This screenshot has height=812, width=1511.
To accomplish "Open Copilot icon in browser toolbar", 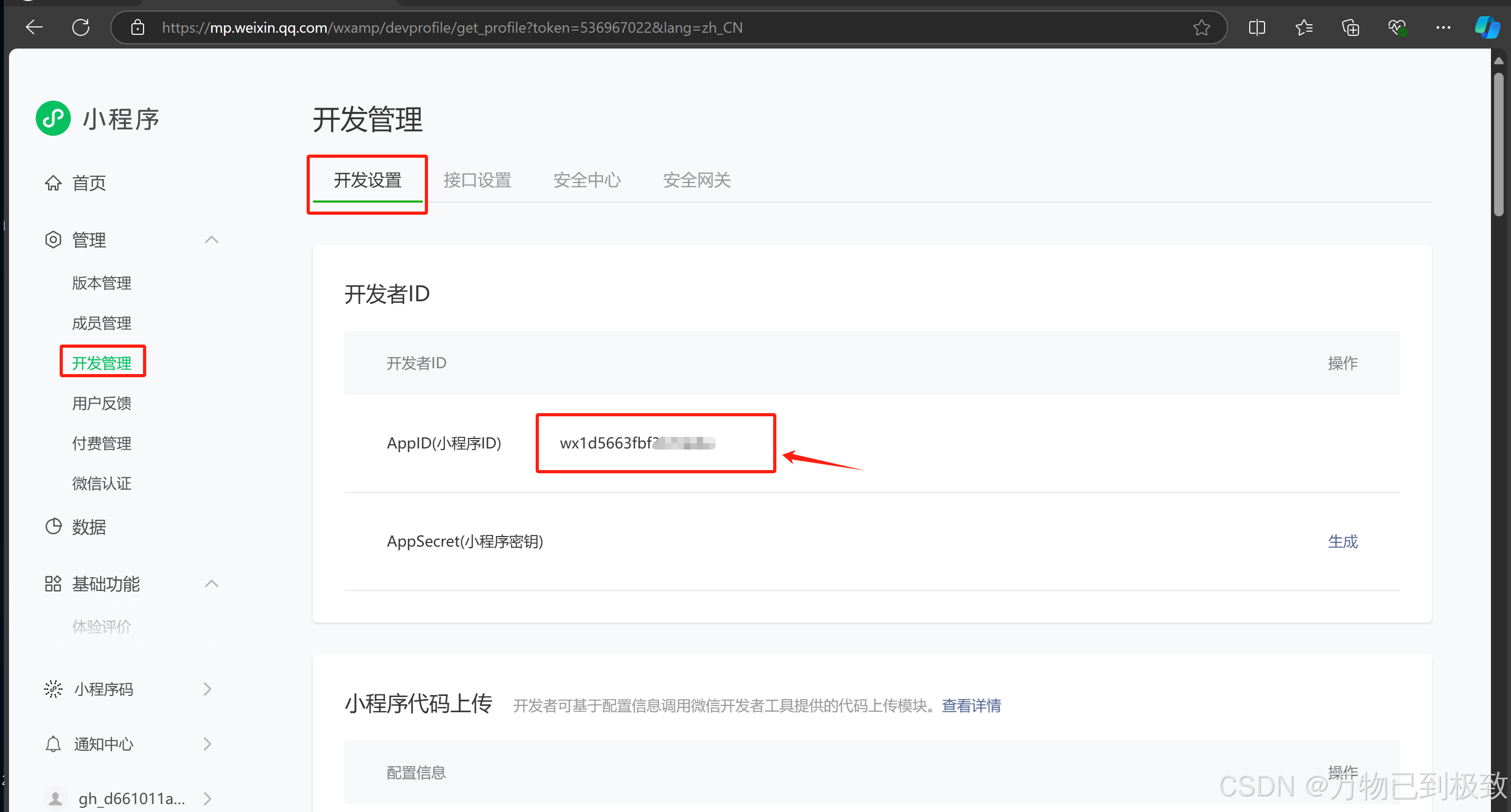I will [1487, 27].
